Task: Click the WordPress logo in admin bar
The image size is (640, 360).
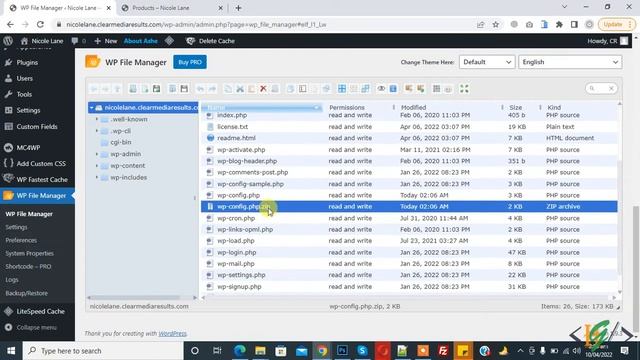Action: (x=8, y=41)
